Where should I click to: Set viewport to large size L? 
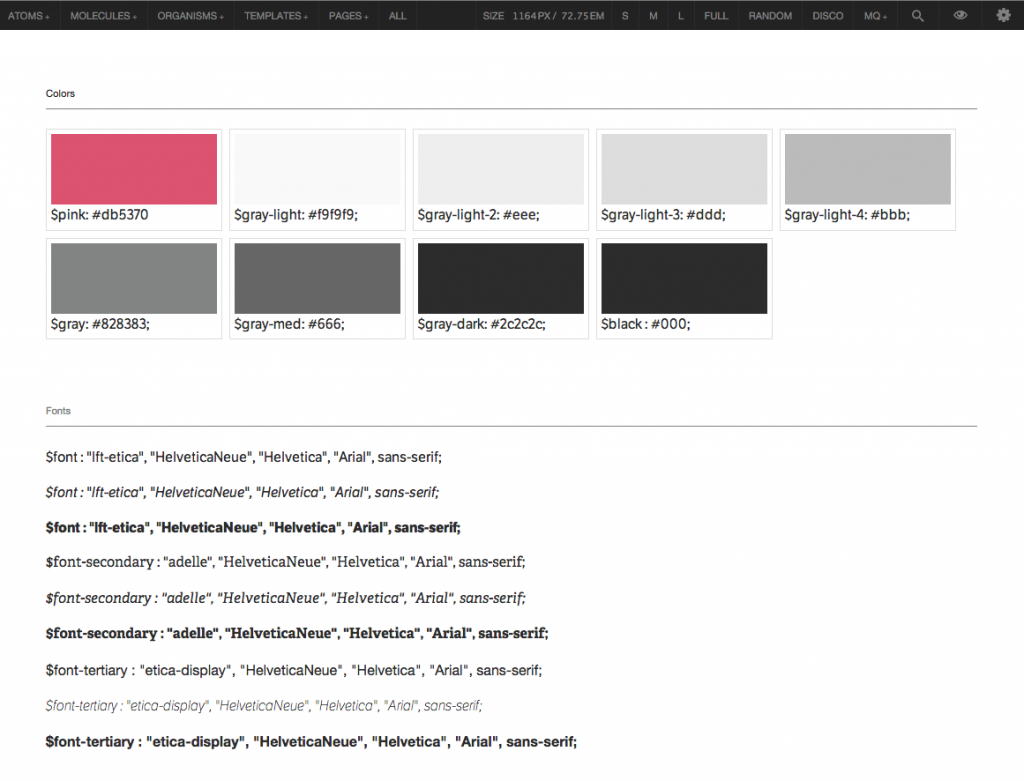coord(681,16)
